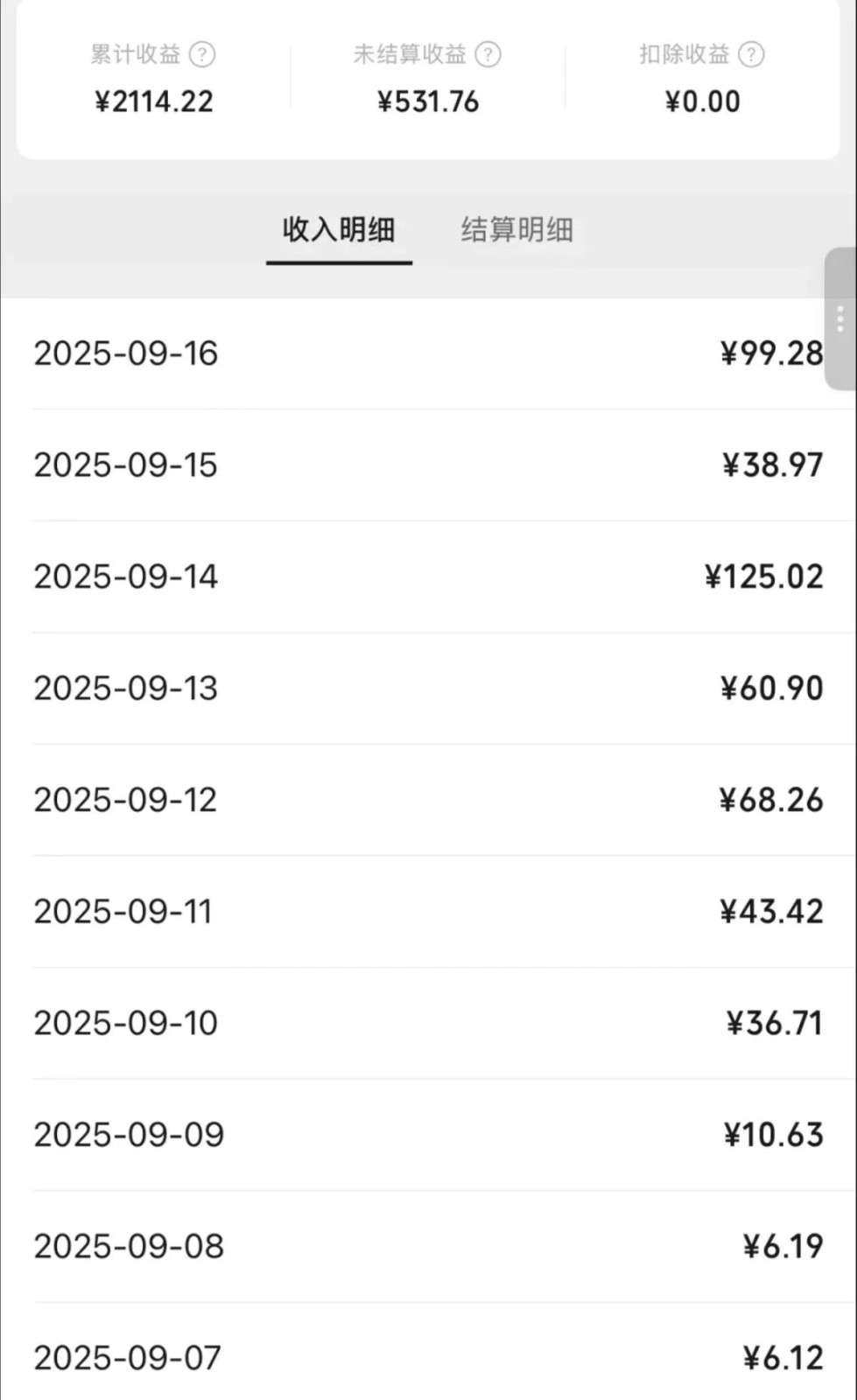The width and height of the screenshot is (857, 1400).
Task: Tap the 2025-09-08 row with ¥6.19
Action: click(x=428, y=1246)
